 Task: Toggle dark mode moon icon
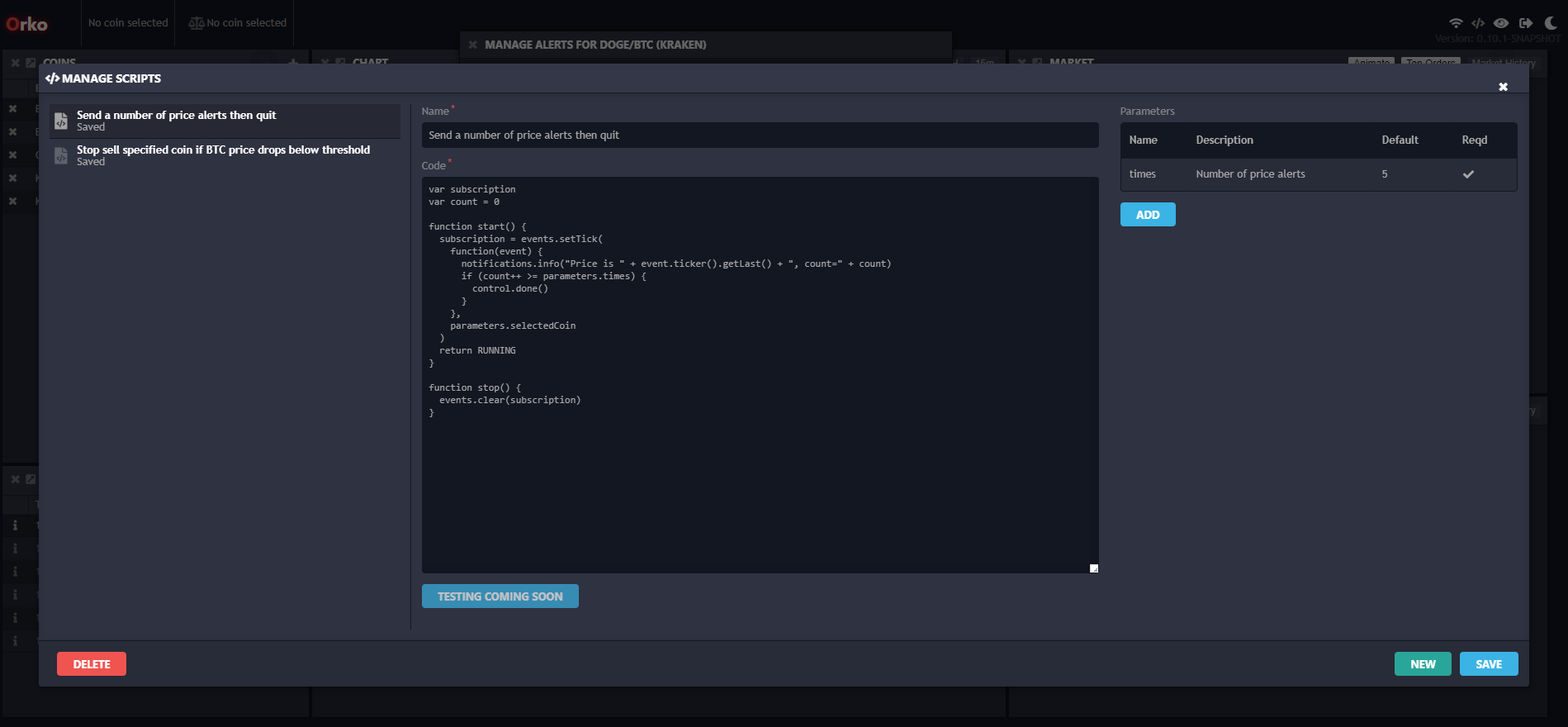(1551, 23)
